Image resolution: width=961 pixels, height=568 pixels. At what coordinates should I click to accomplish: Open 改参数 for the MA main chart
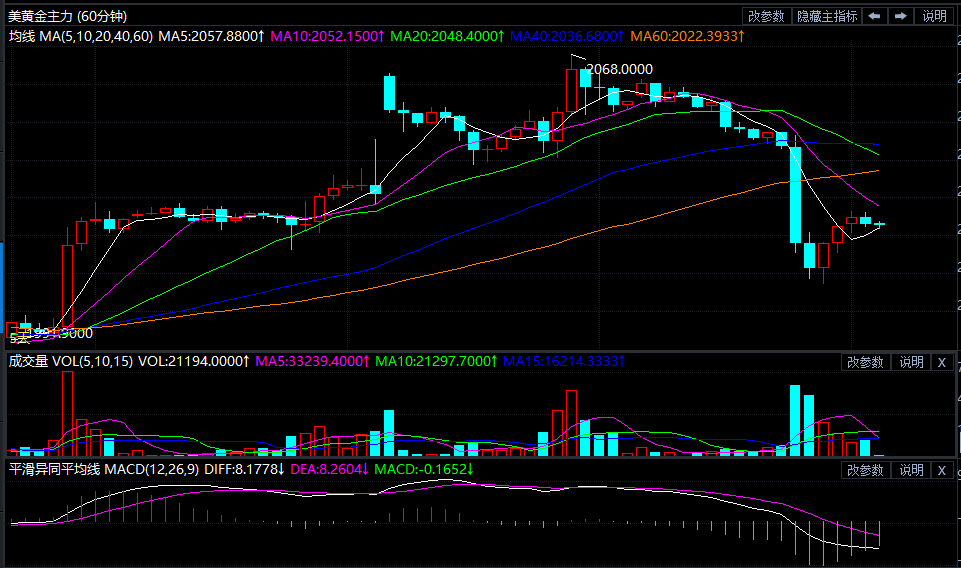[x=766, y=16]
